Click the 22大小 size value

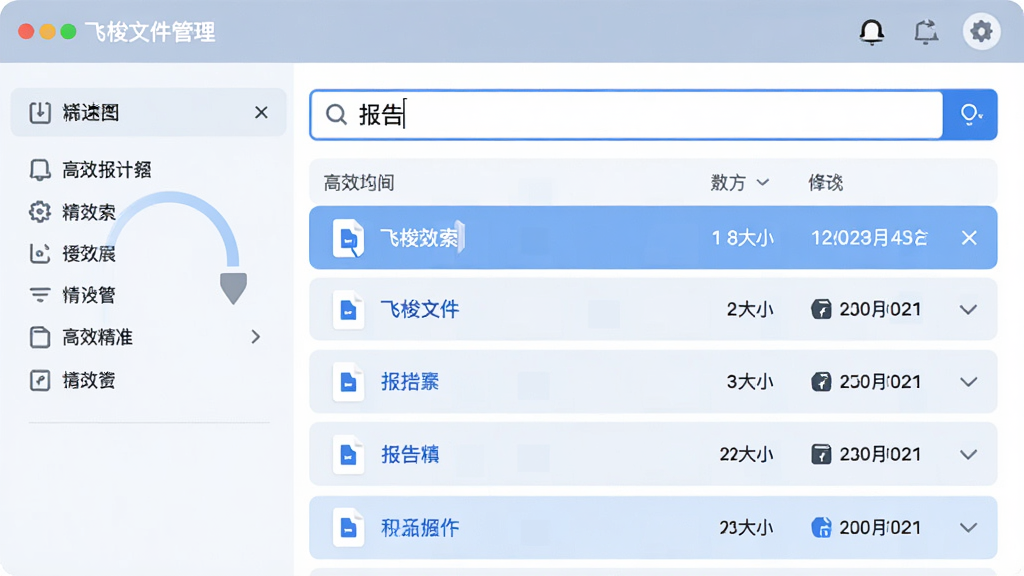point(746,454)
